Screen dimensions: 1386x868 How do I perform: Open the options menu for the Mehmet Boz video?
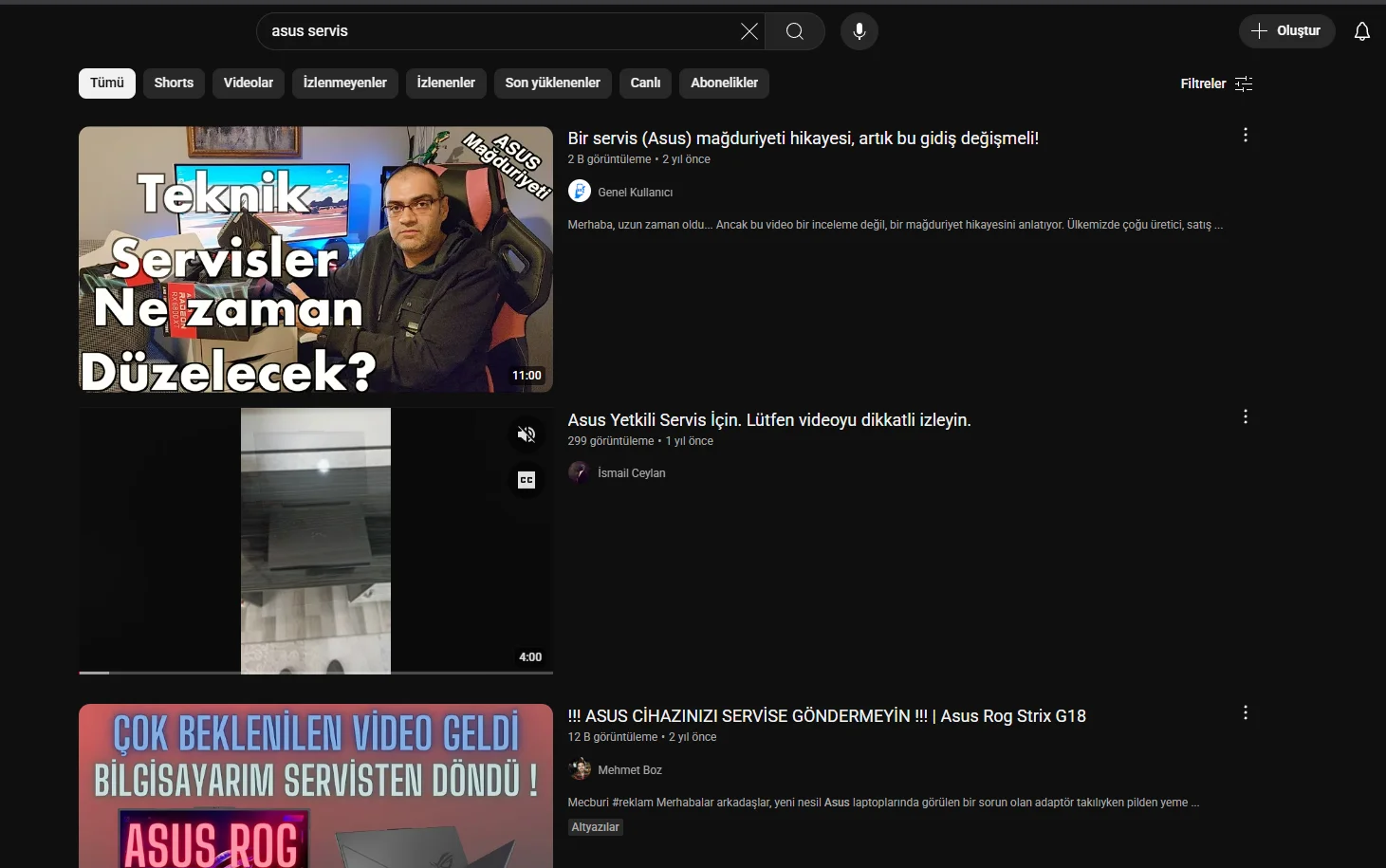[x=1246, y=712]
